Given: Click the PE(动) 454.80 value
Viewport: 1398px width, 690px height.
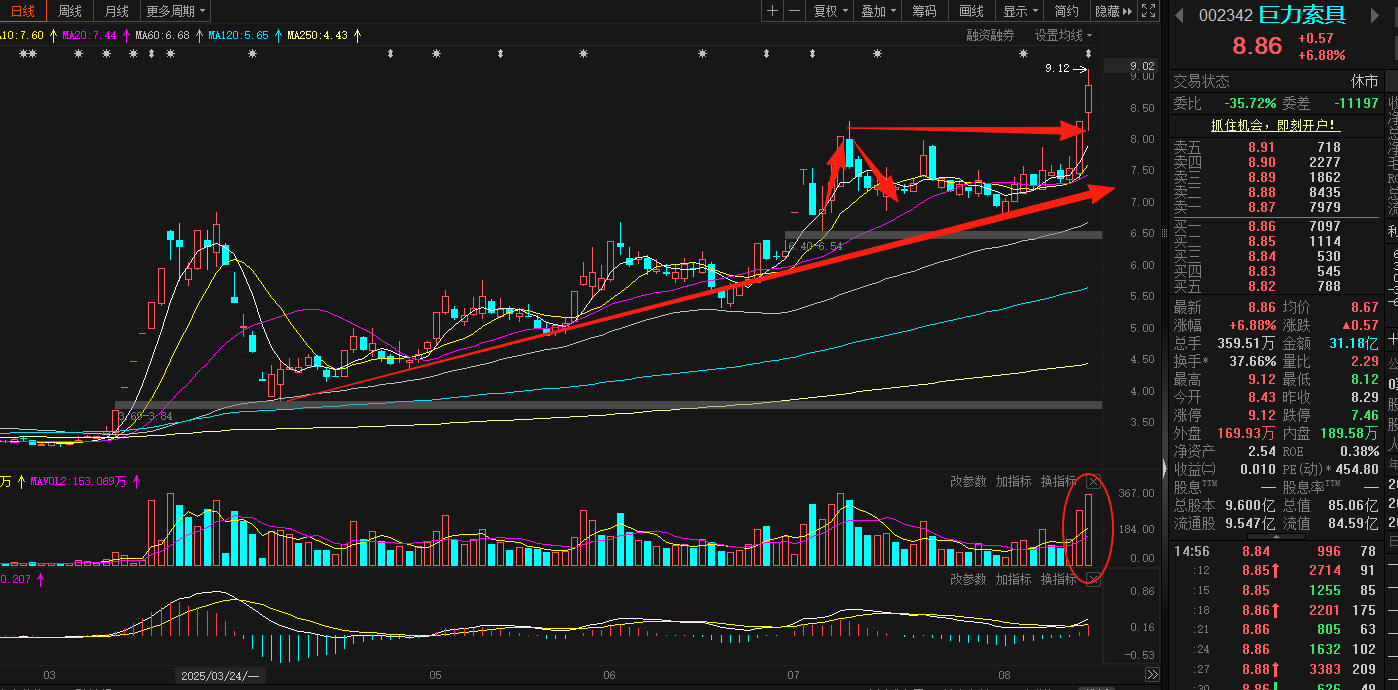Looking at the screenshot, I should 1358,469.
